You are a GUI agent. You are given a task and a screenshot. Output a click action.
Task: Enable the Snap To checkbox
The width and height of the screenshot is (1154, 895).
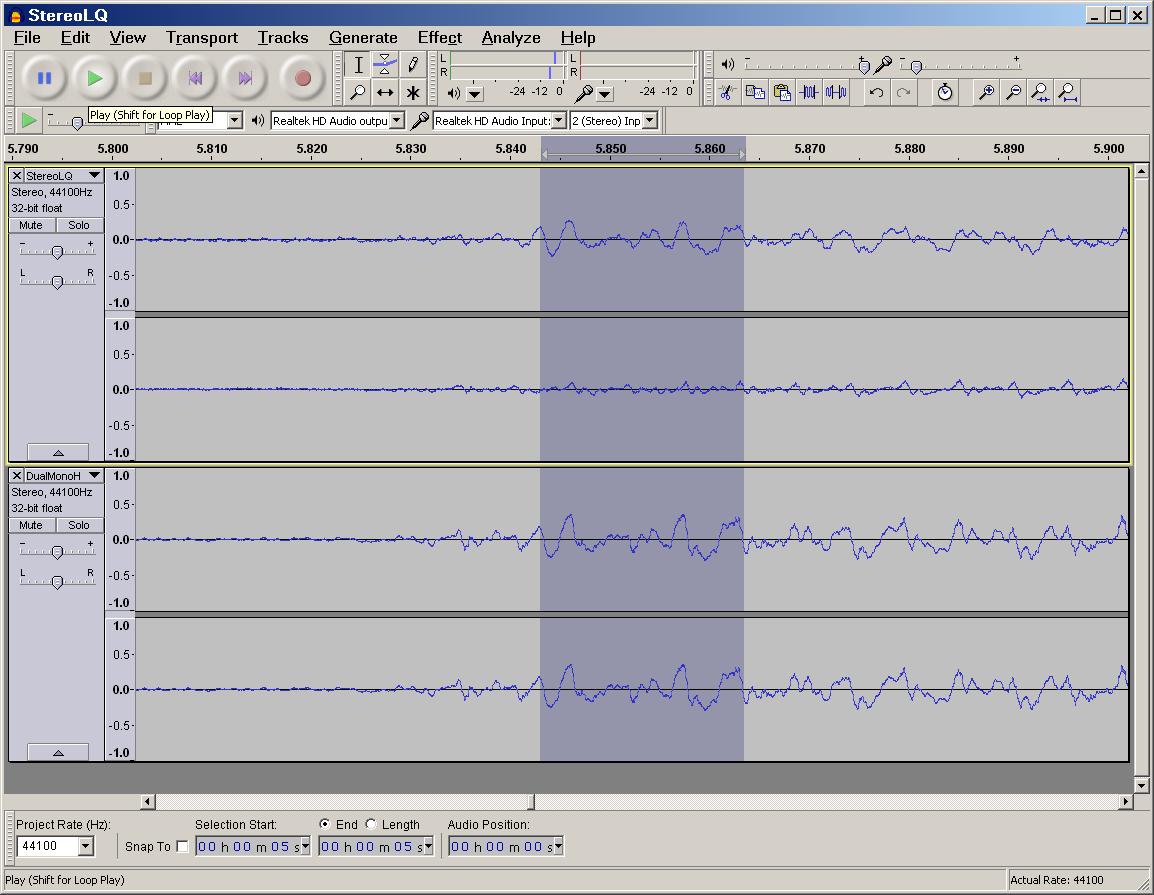pyautogui.click(x=182, y=847)
